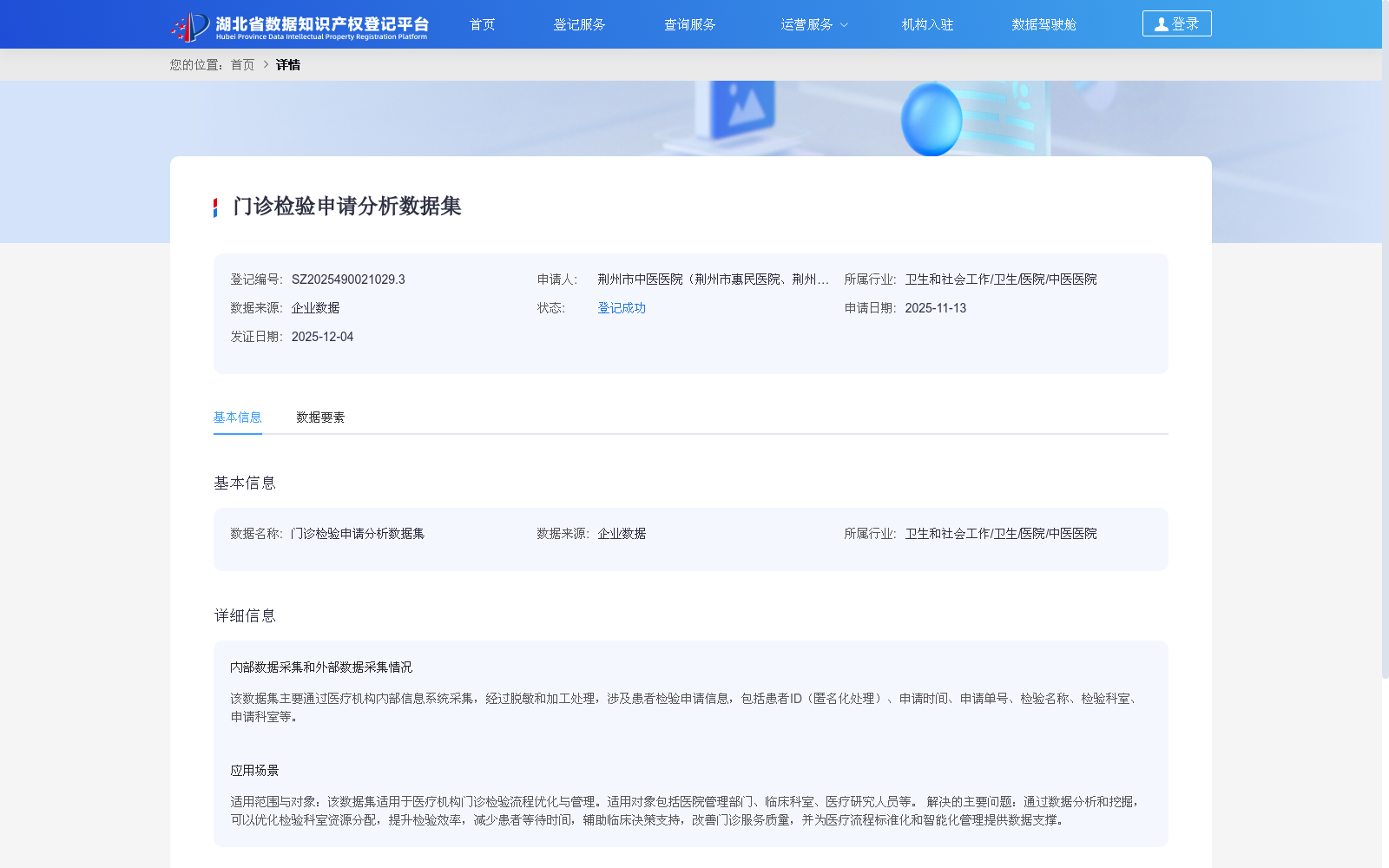Click the user icon in the login button

[1161, 24]
